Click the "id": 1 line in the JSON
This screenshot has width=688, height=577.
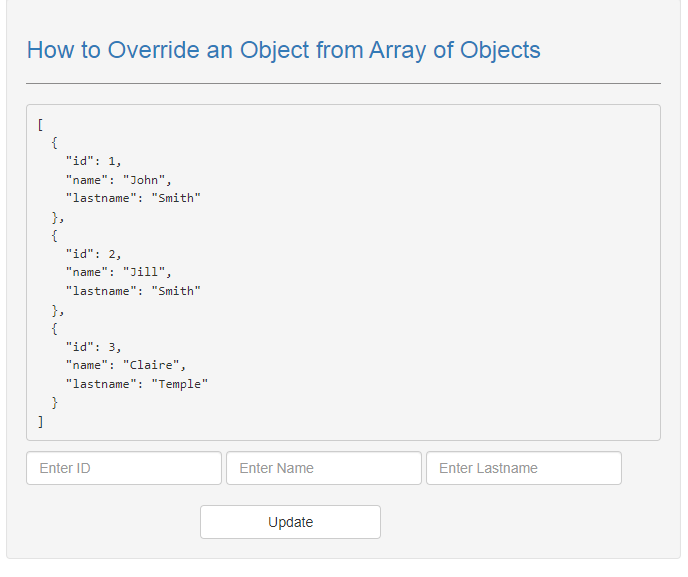click(x=93, y=161)
